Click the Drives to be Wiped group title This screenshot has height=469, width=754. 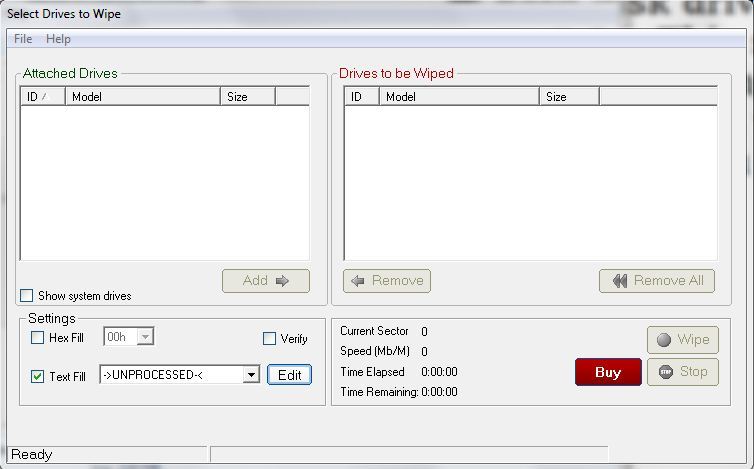pyautogui.click(x=396, y=73)
